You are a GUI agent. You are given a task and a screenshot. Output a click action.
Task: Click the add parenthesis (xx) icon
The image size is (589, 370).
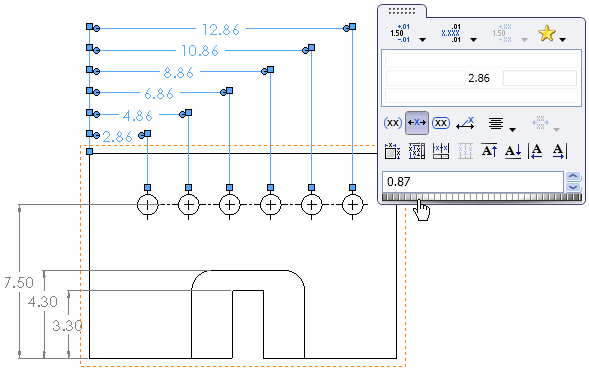(x=393, y=123)
